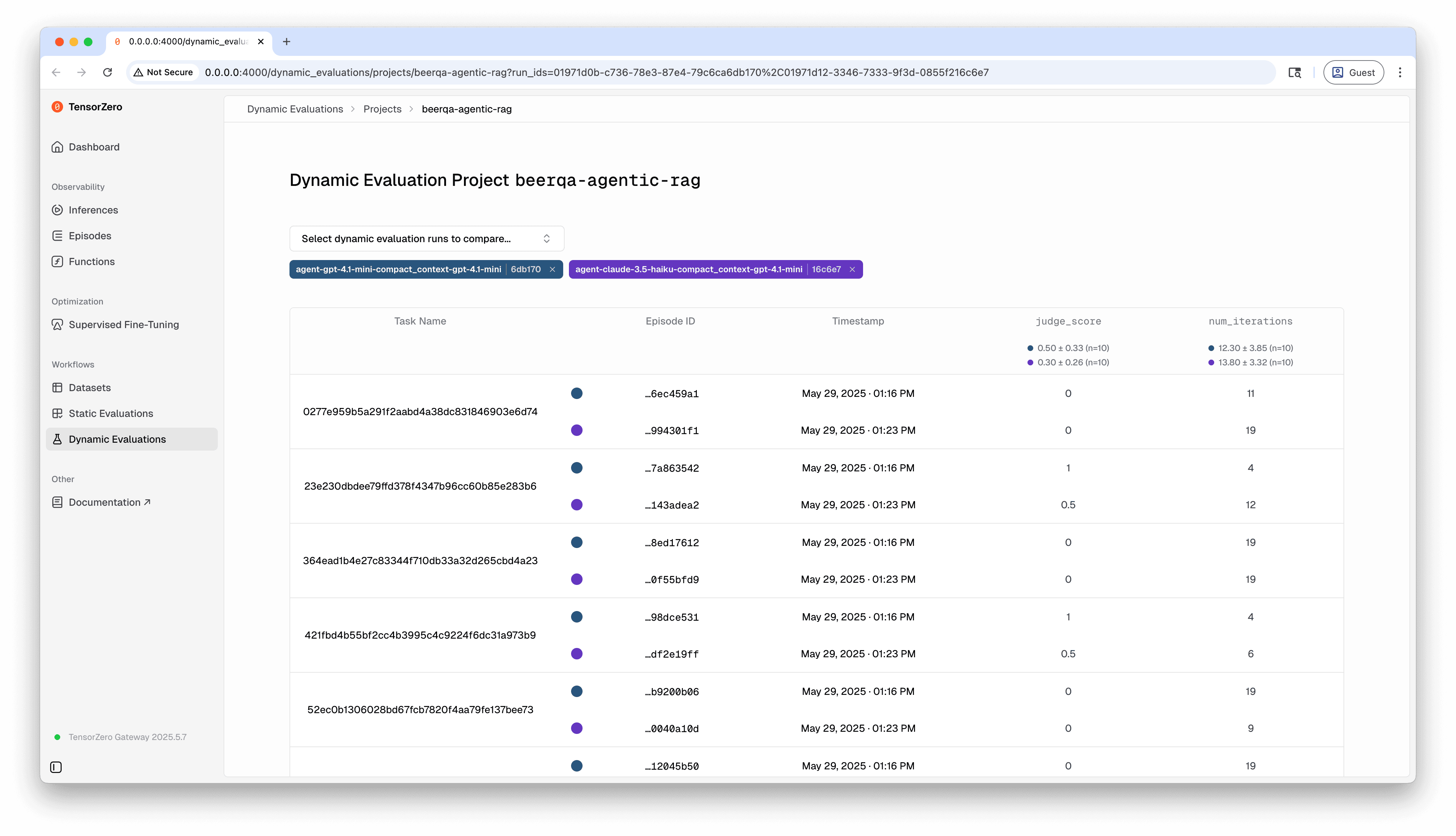
Task: Open Supervised Fine-Tuning via its icon
Action: pos(57,325)
